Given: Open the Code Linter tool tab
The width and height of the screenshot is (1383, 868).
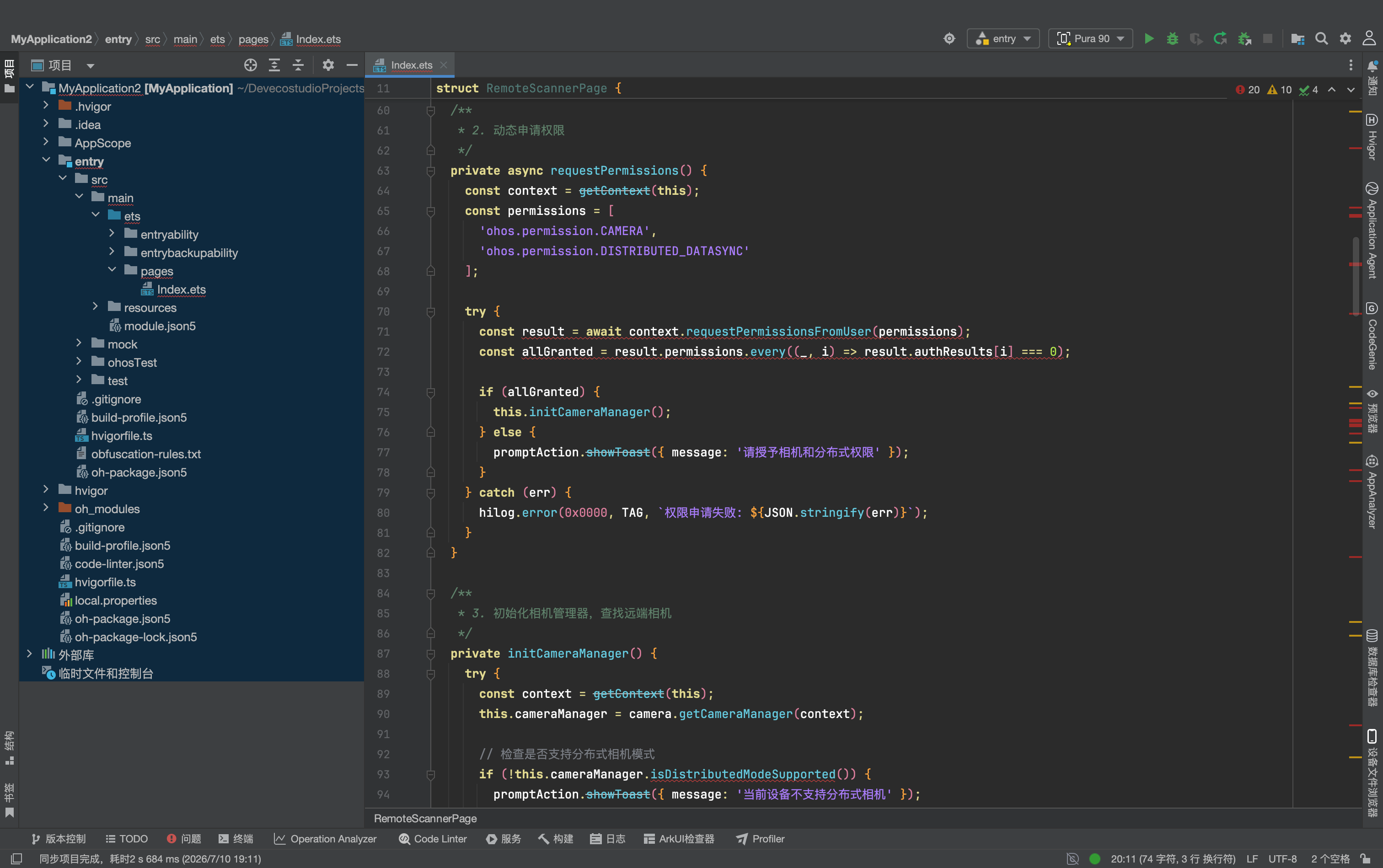Looking at the screenshot, I should [433, 839].
